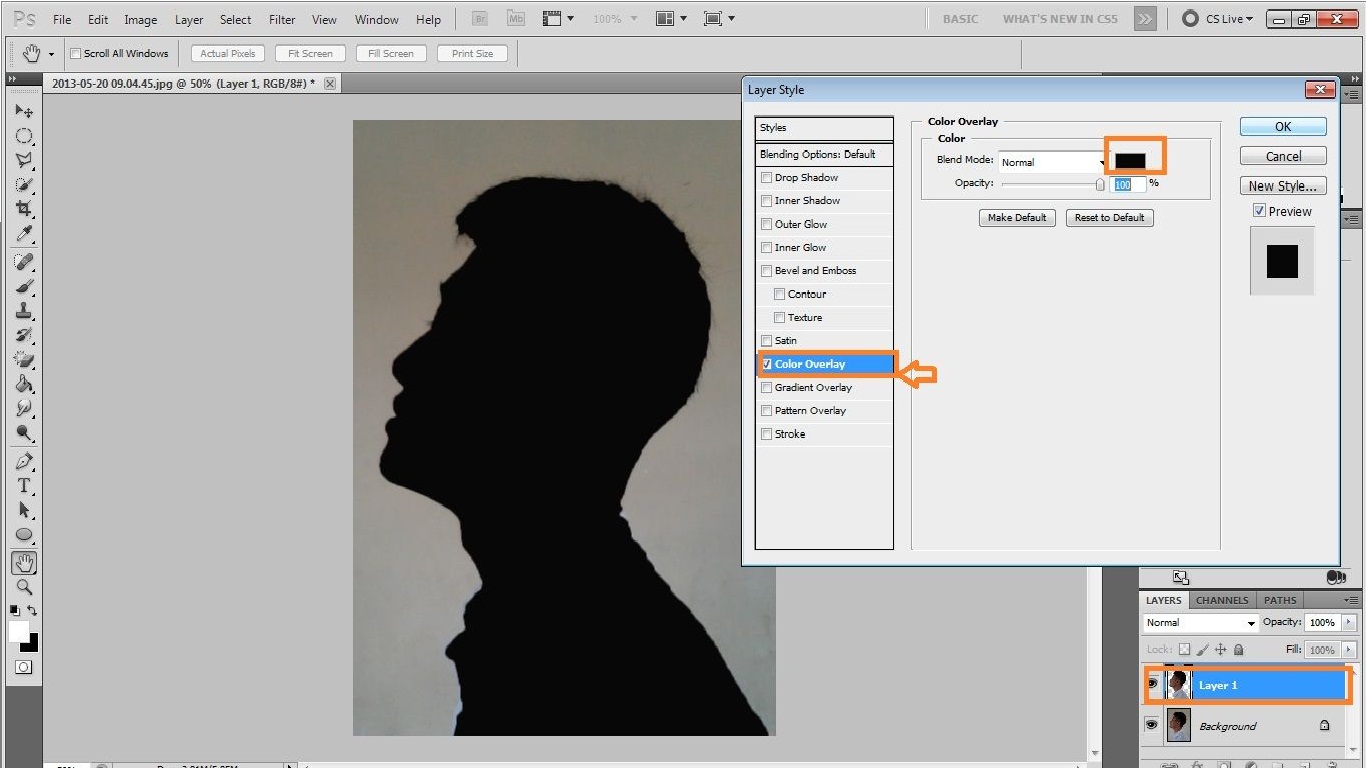
Task: Toggle the Preview checkbox
Action: tap(1259, 211)
